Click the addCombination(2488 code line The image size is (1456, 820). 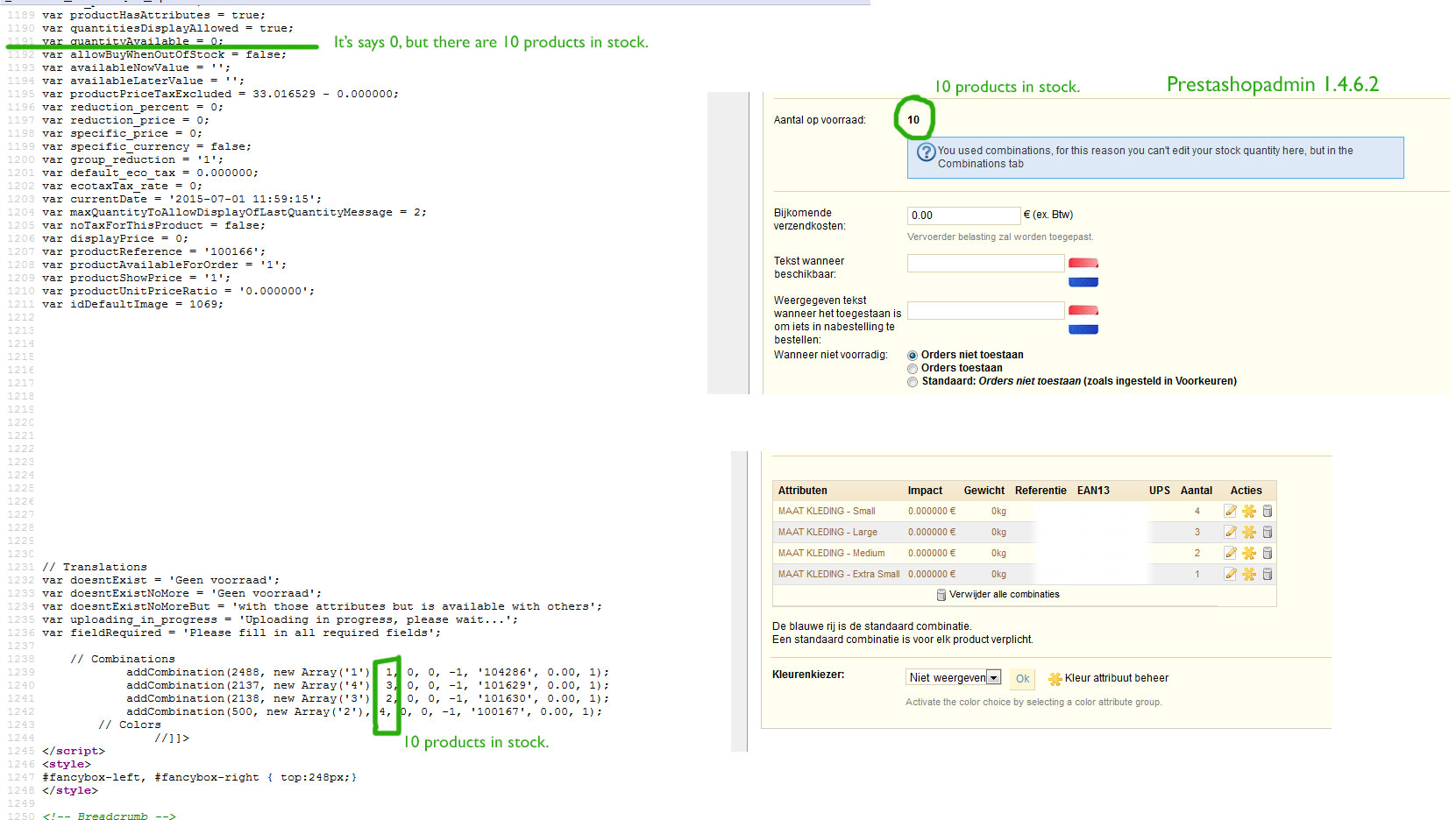tap(367, 672)
